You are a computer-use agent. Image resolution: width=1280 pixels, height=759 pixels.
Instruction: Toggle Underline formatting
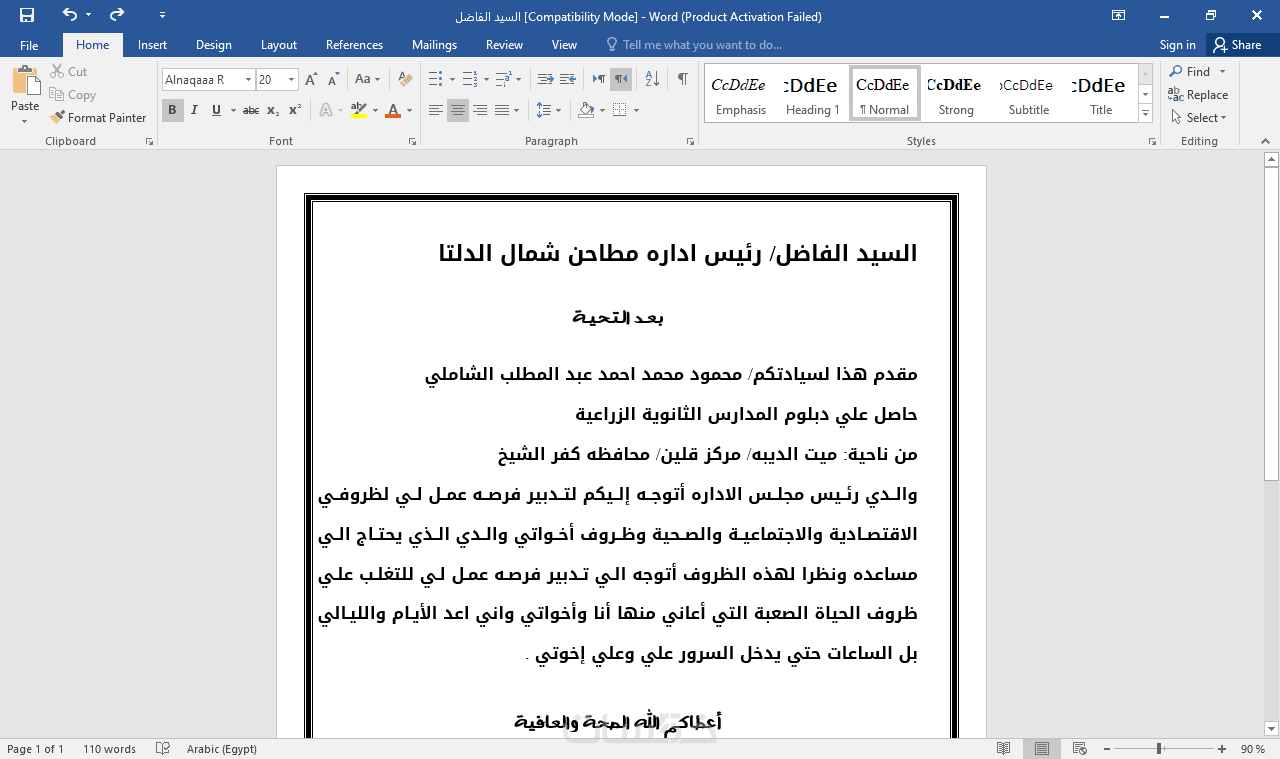tap(216, 110)
